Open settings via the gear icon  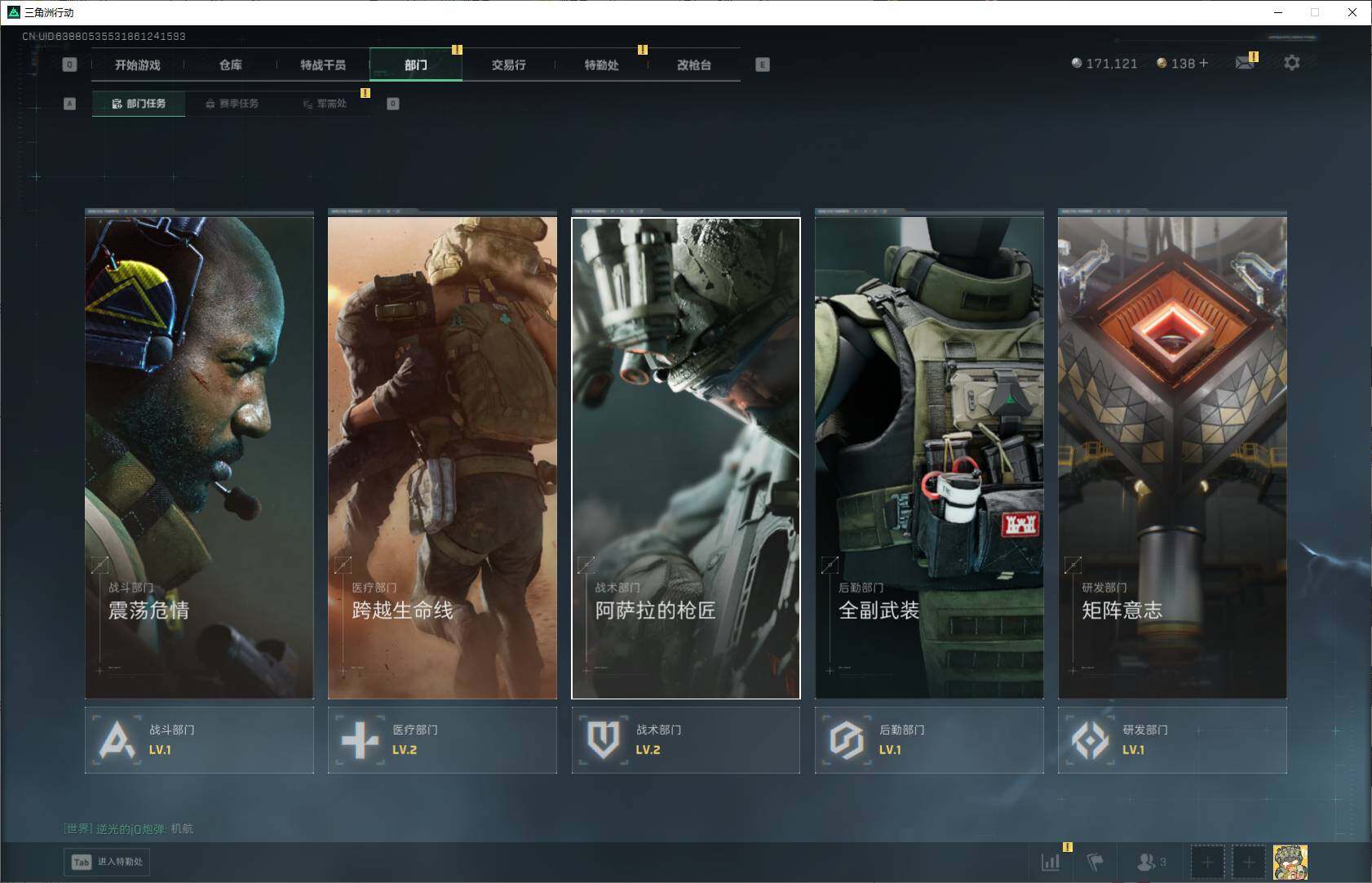pos(1291,63)
